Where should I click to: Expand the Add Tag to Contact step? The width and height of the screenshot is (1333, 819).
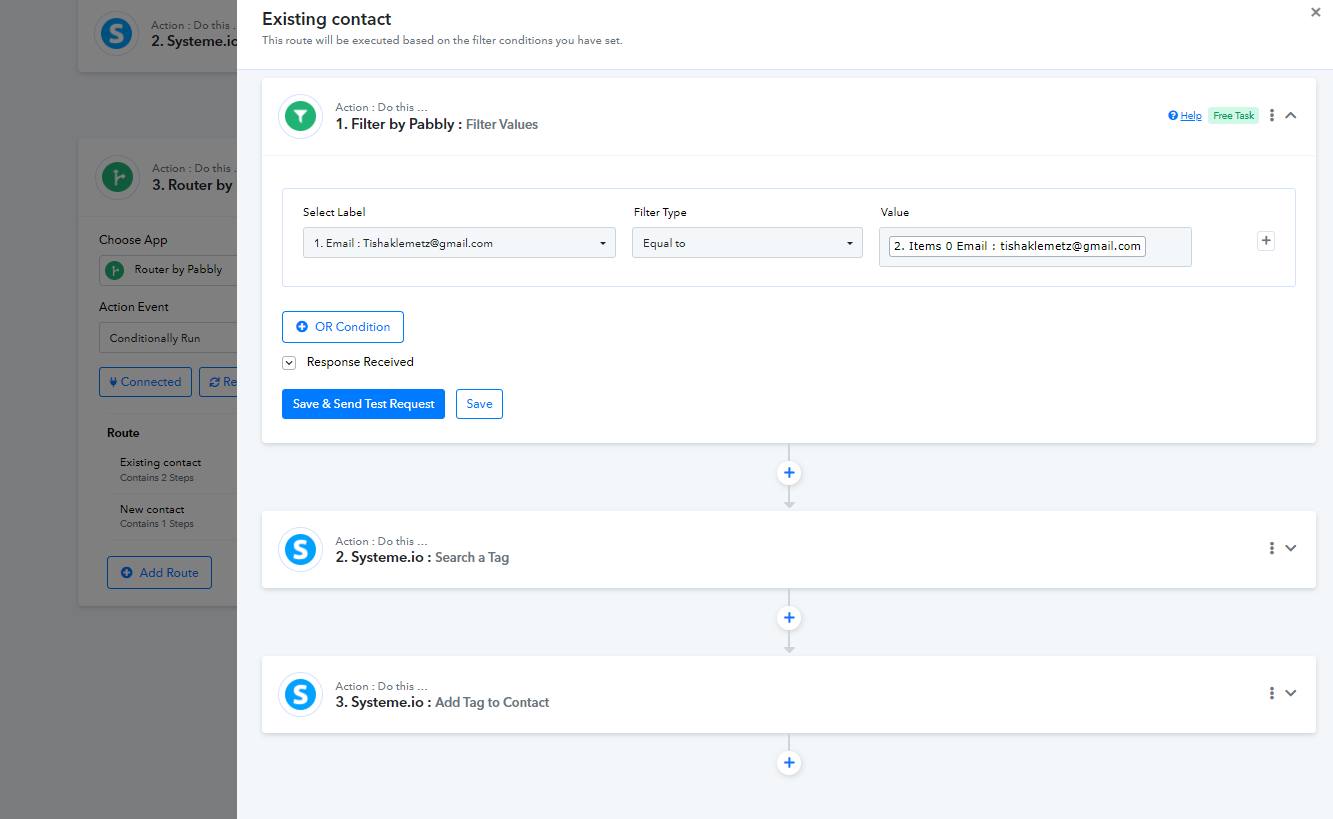1291,693
